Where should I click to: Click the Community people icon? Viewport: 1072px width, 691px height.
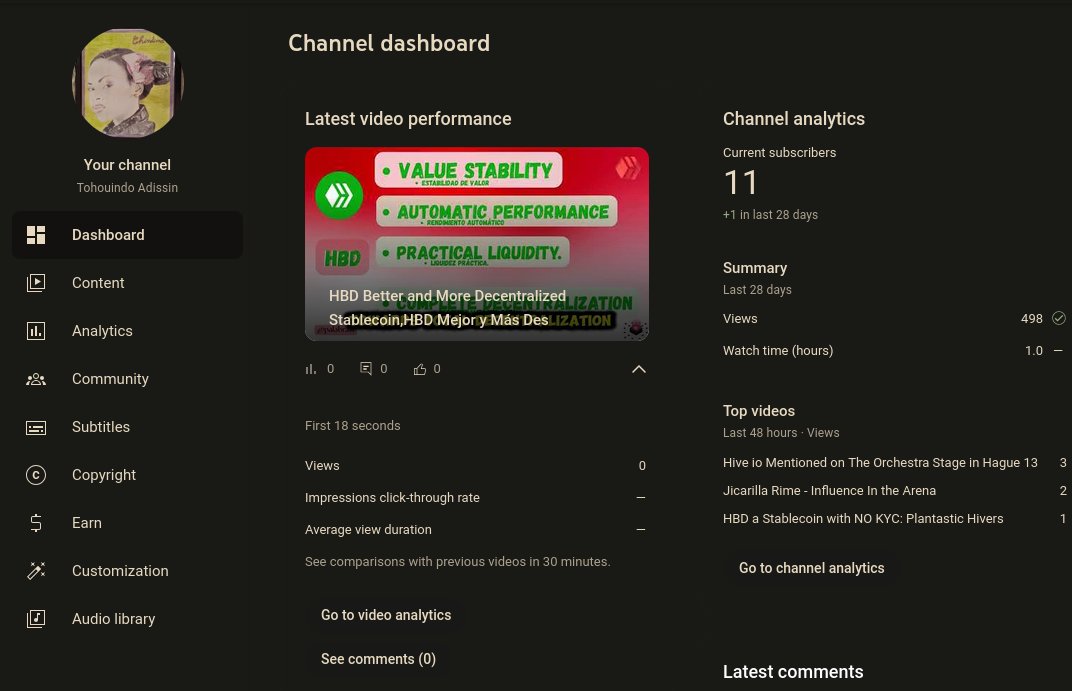tap(36, 379)
